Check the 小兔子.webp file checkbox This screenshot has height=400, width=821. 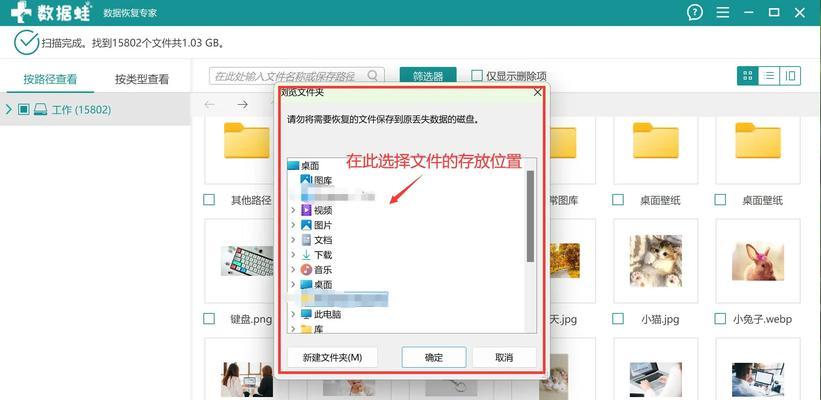point(720,318)
